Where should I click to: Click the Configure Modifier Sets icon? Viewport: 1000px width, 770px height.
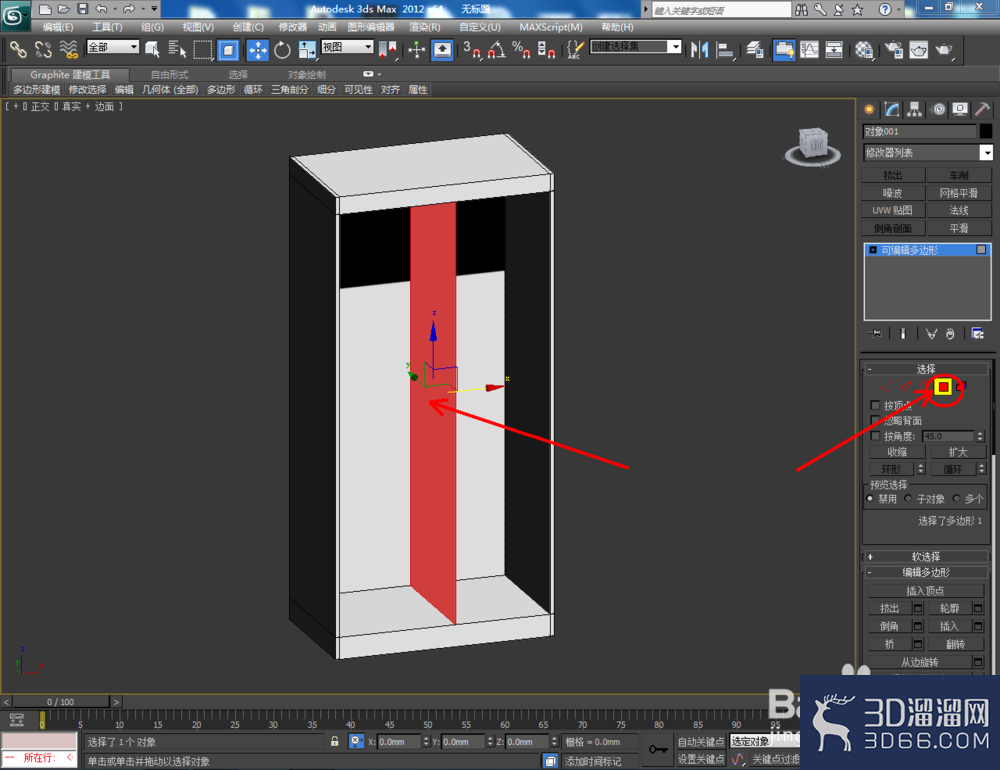pyautogui.click(x=978, y=334)
